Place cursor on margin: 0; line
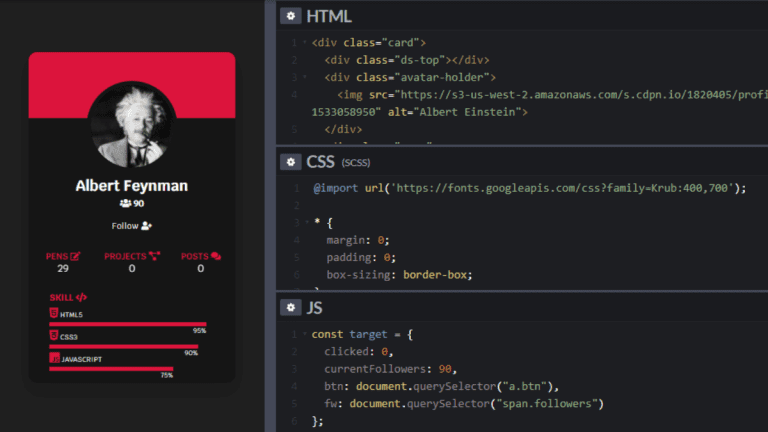Viewport: 768px width, 432px height. click(x=358, y=240)
